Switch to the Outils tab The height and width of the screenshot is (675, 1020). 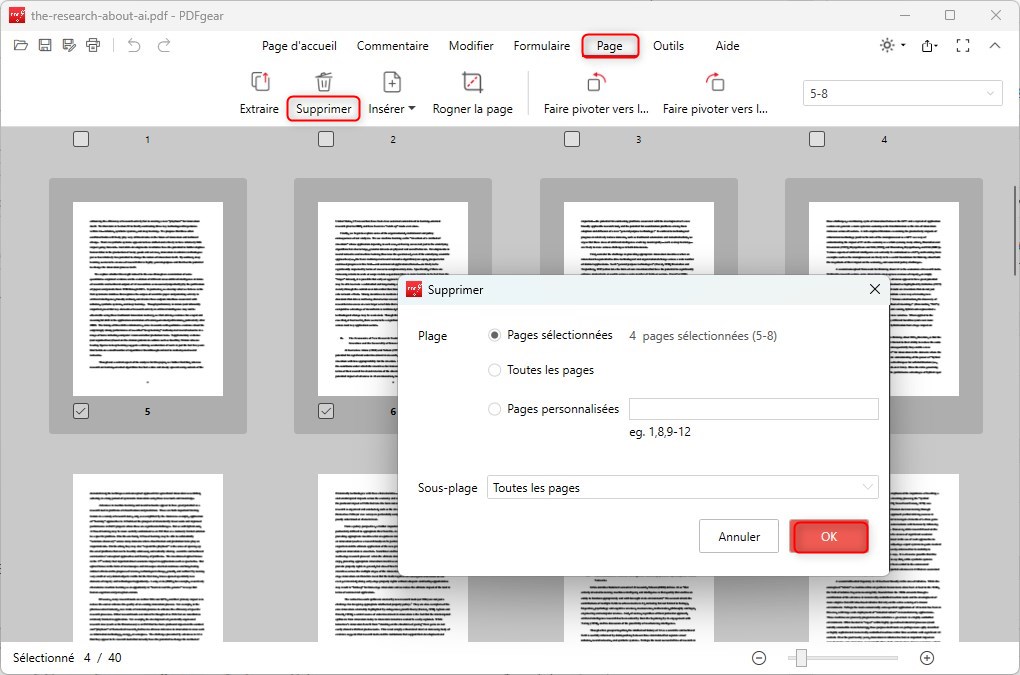tap(668, 45)
